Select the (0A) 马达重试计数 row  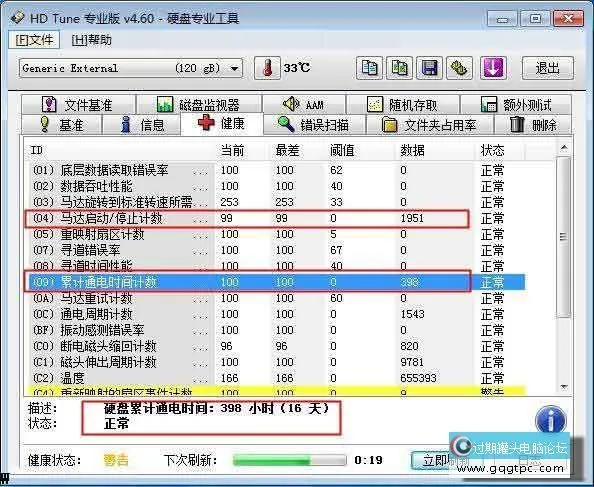[277, 298]
